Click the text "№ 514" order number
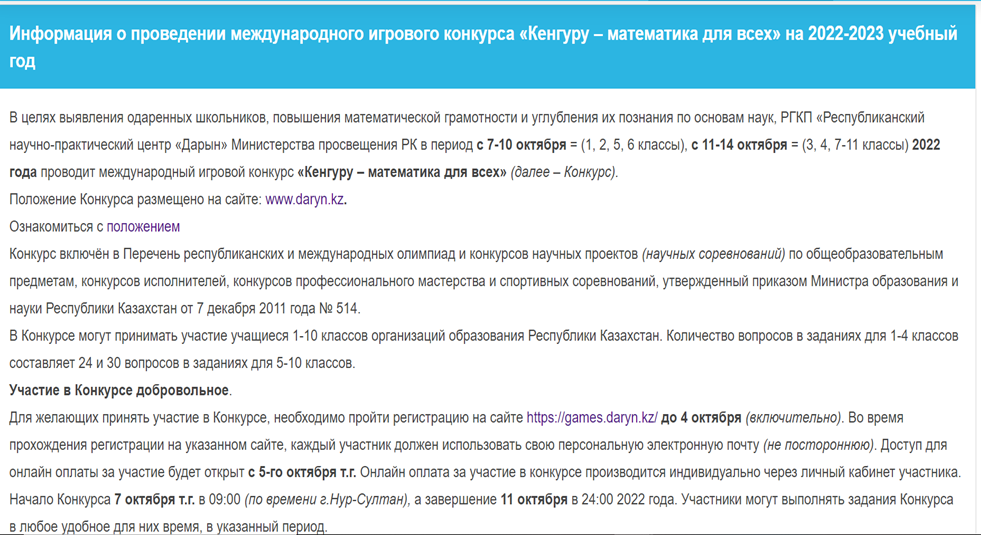The width and height of the screenshot is (981, 535). (338, 308)
